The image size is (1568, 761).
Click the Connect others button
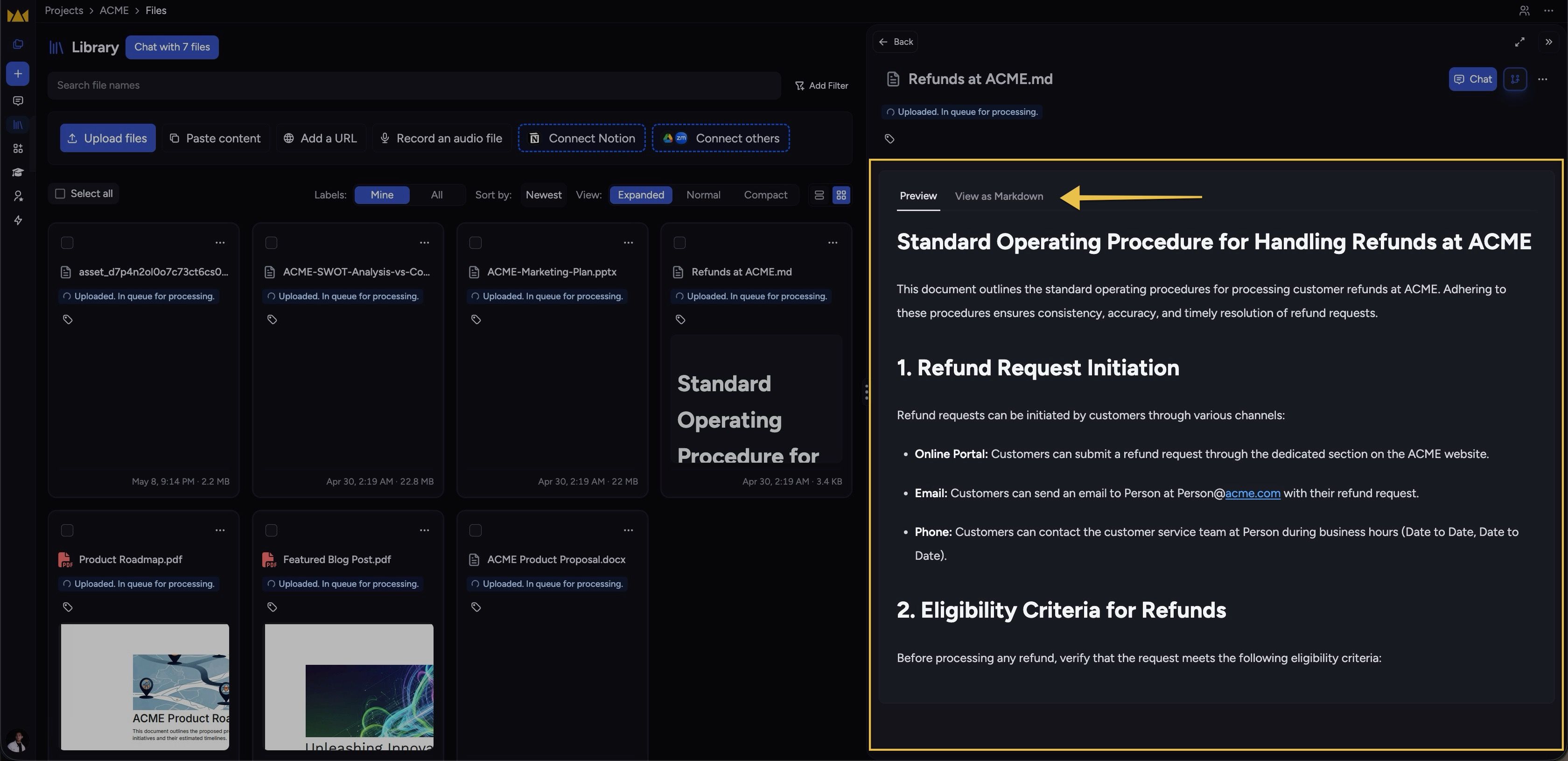721,138
